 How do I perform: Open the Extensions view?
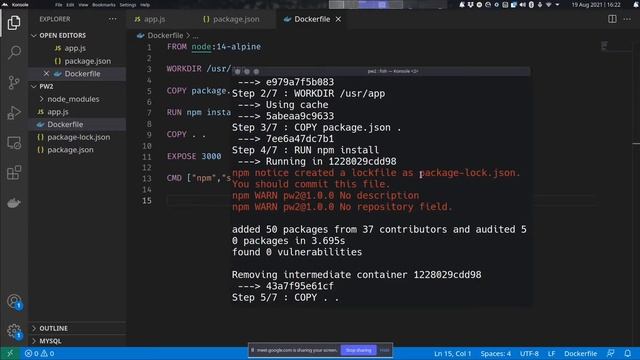[x=14, y=173]
